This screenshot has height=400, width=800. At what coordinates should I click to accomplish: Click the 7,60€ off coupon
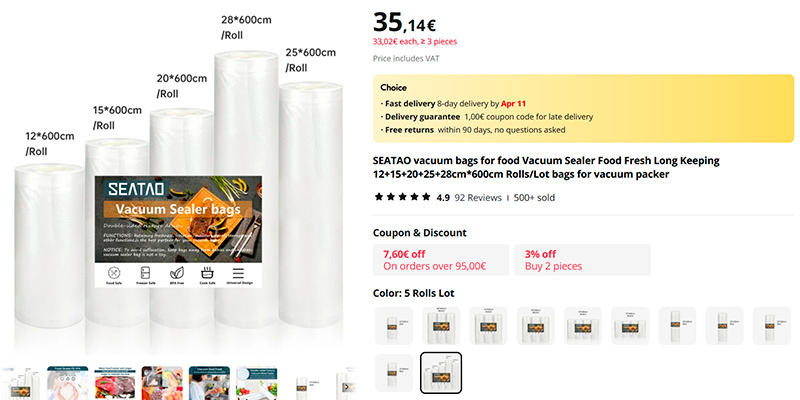pyautogui.click(x=440, y=260)
